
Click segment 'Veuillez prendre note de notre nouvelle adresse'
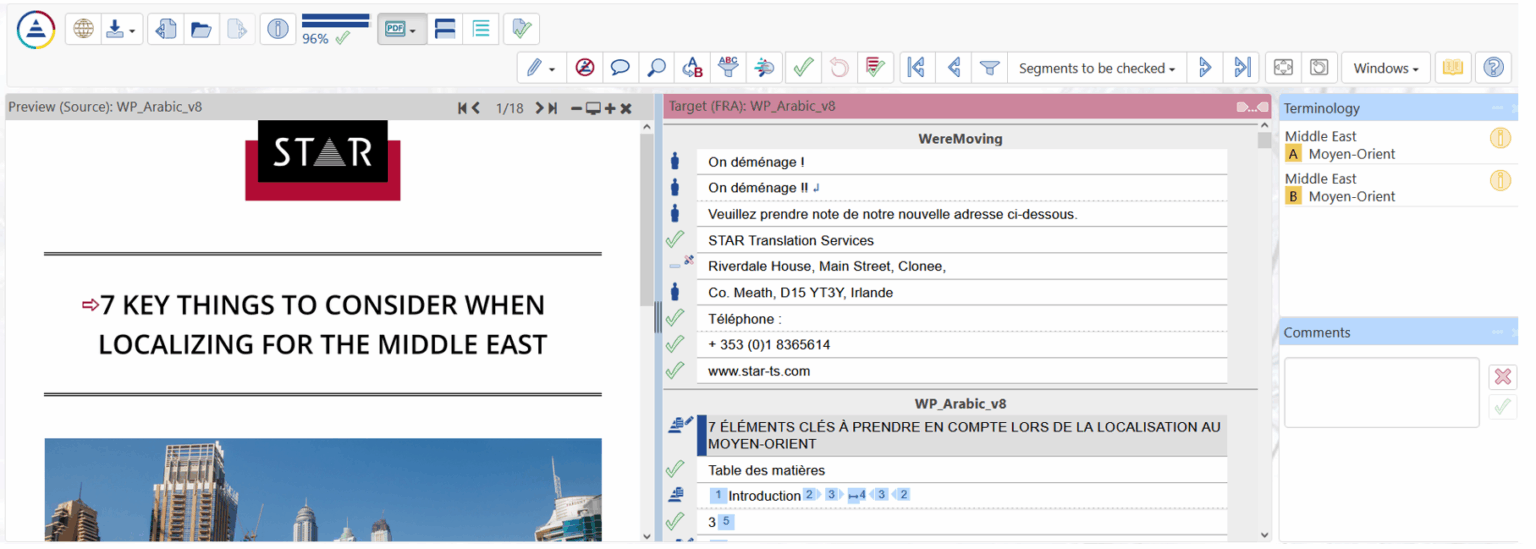coord(961,214)
